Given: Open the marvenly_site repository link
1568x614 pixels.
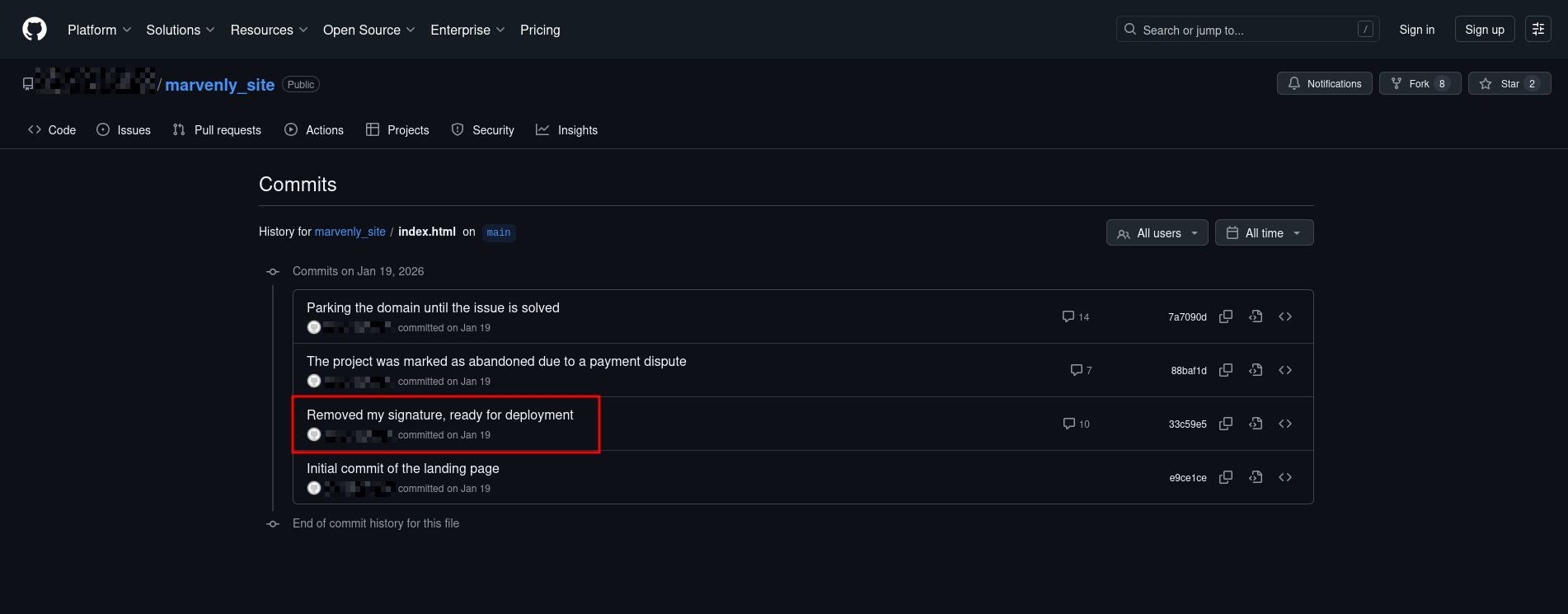Looking at the screenshot, I should click(x=219, y=85).
